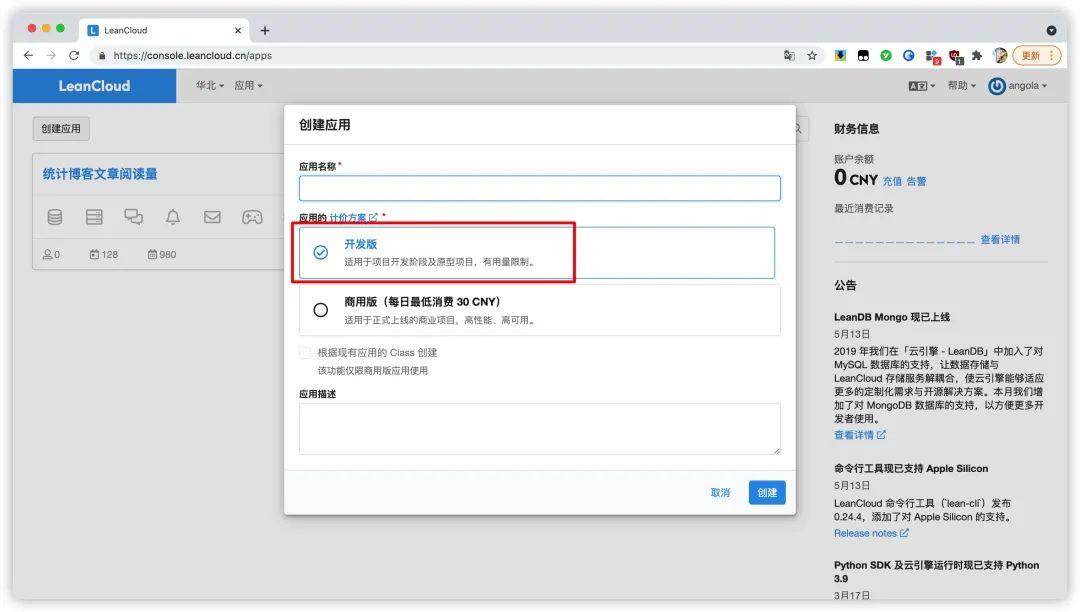Viewport: 1080px width, 612px height.
Task: Click the black square extension icon
Action: coord(863,56)
